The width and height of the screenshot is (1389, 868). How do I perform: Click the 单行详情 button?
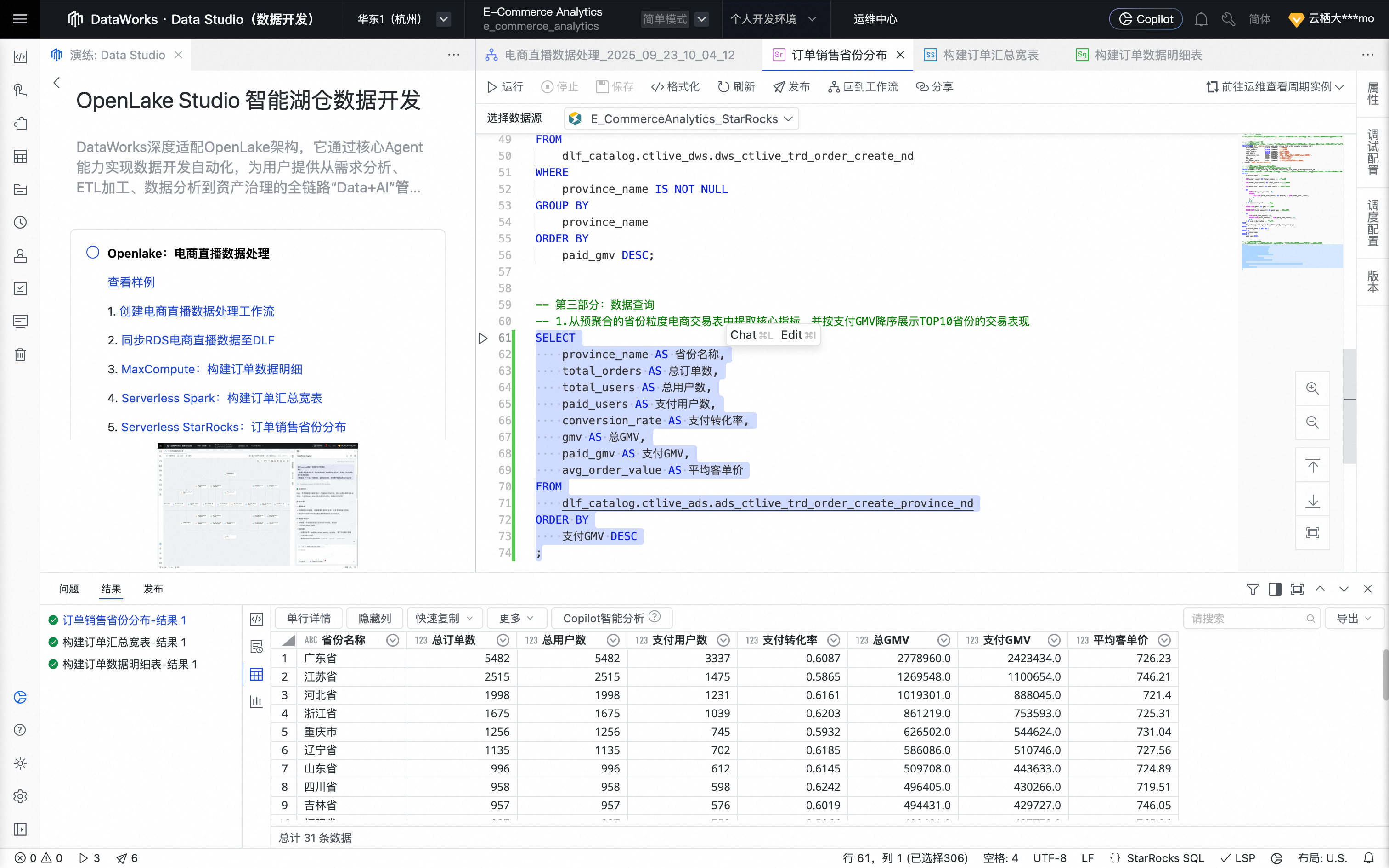[309, 618]
